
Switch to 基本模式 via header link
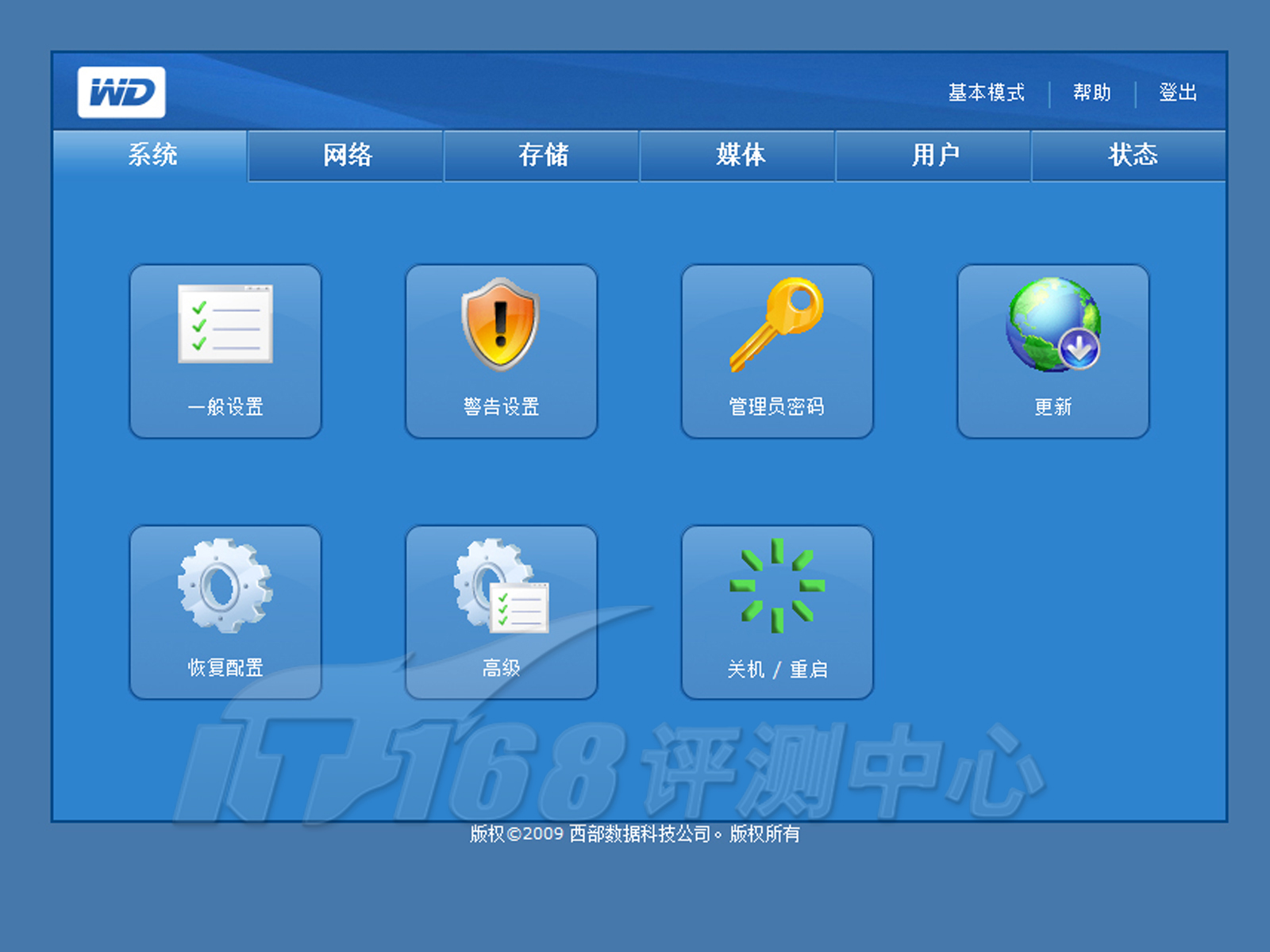(986, 93)
